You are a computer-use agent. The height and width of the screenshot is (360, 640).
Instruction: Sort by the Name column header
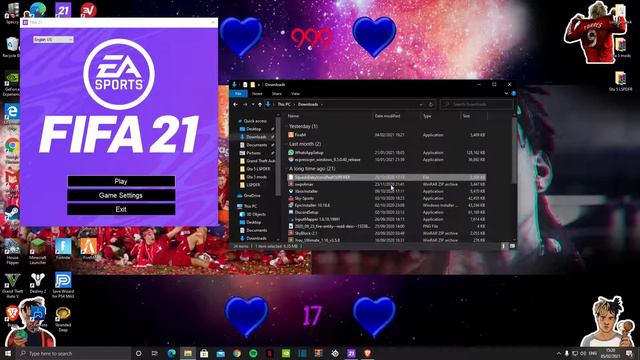click(x=293, y=116)
